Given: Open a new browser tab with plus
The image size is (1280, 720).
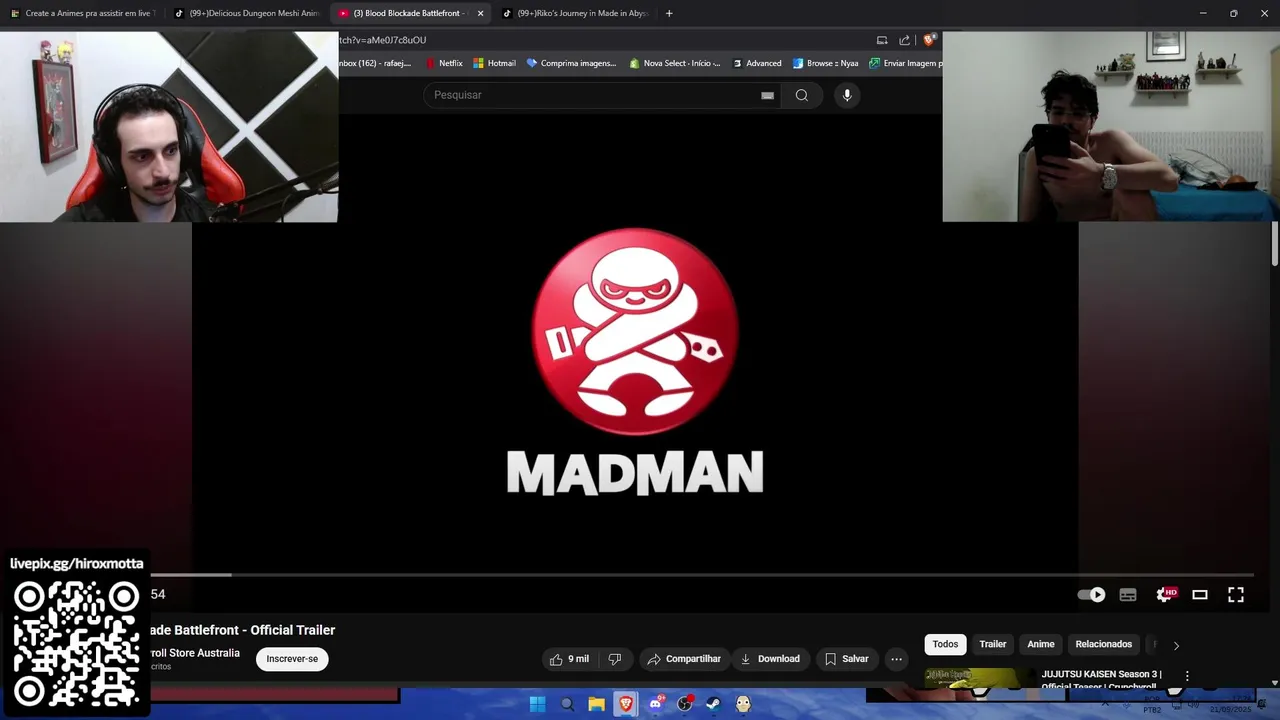Looking at the screenshot, I should point(669,13).
